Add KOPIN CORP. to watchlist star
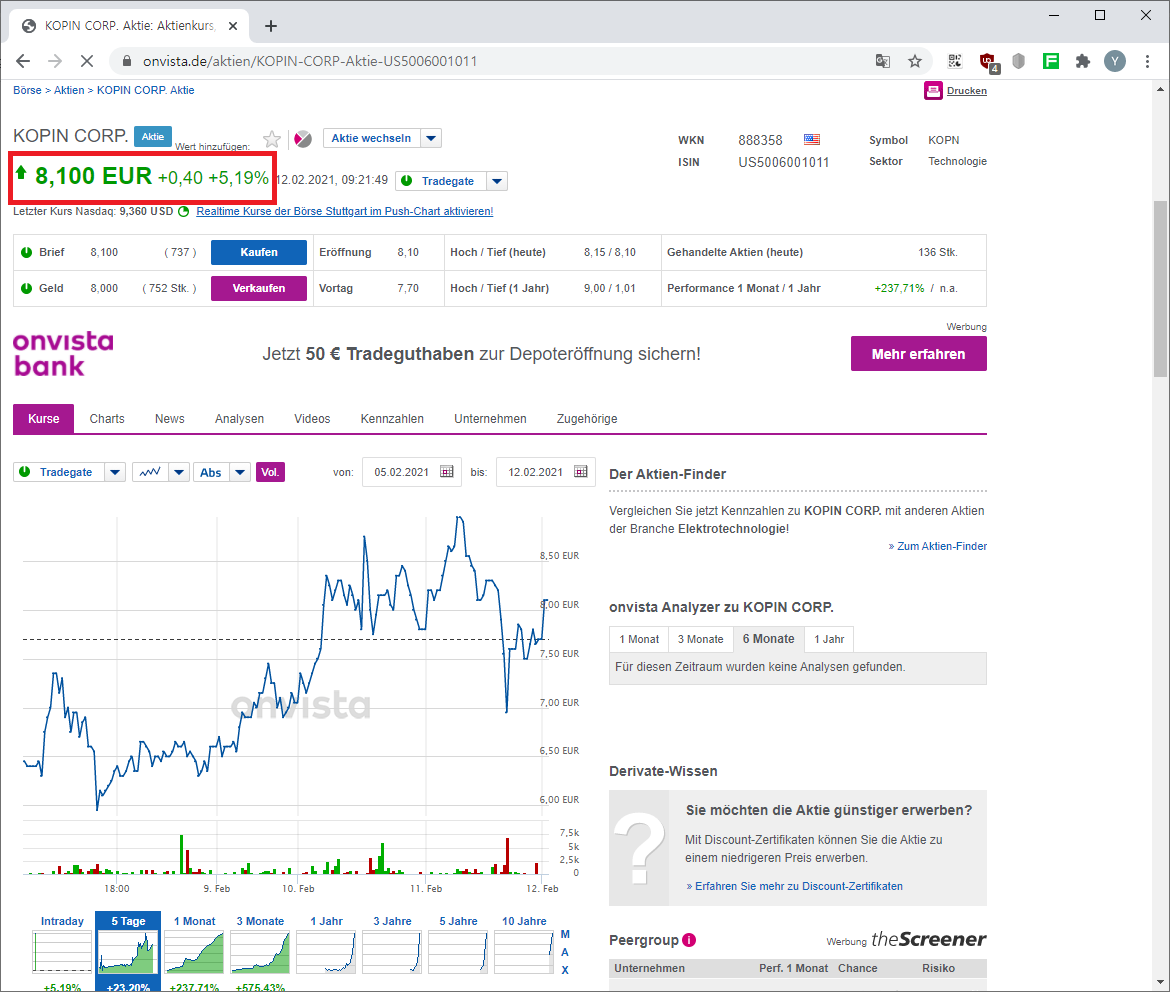Screen dimensions: 1170x992 click(272, 139)
